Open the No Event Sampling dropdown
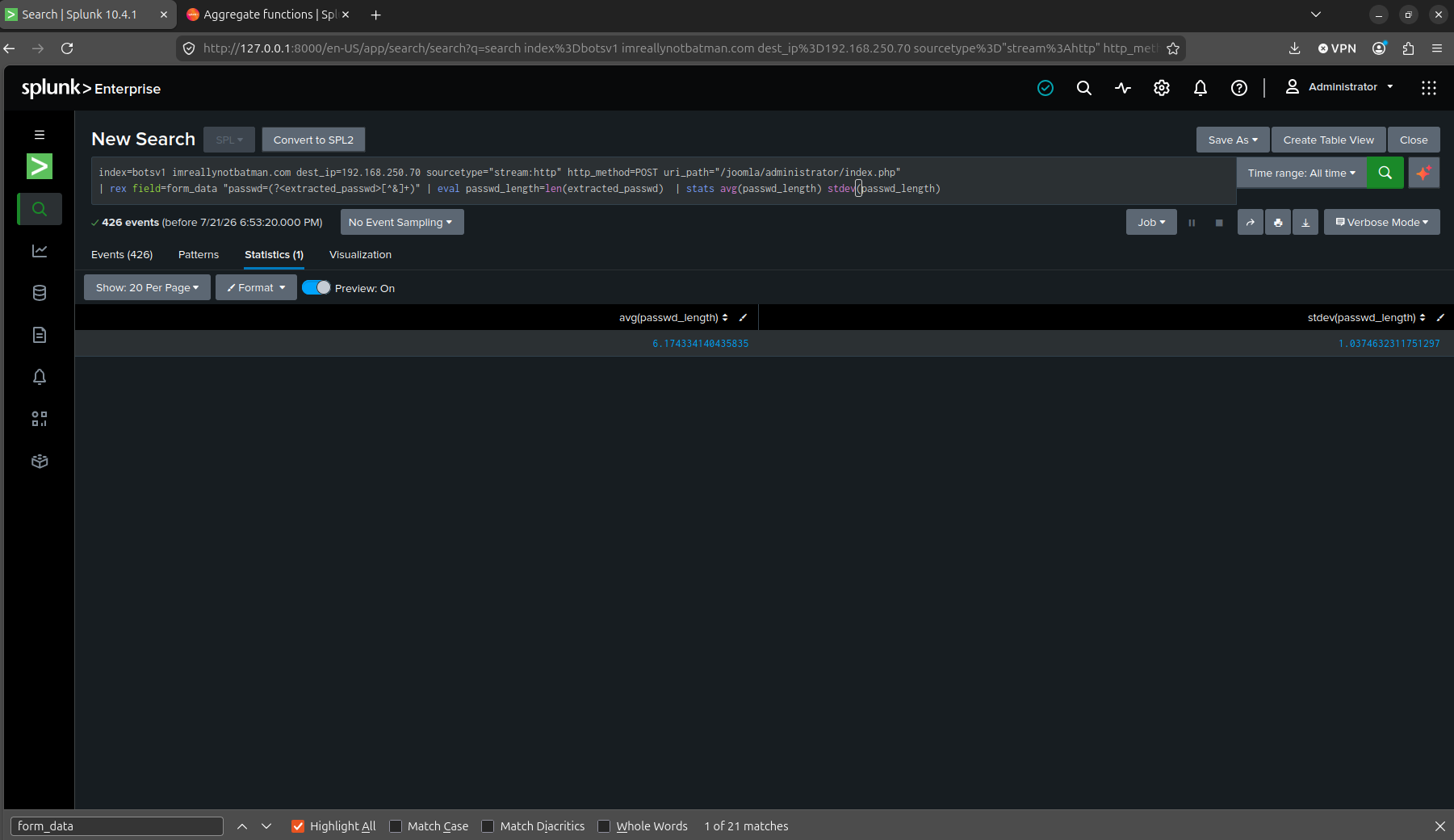 (x=402, y=222)
